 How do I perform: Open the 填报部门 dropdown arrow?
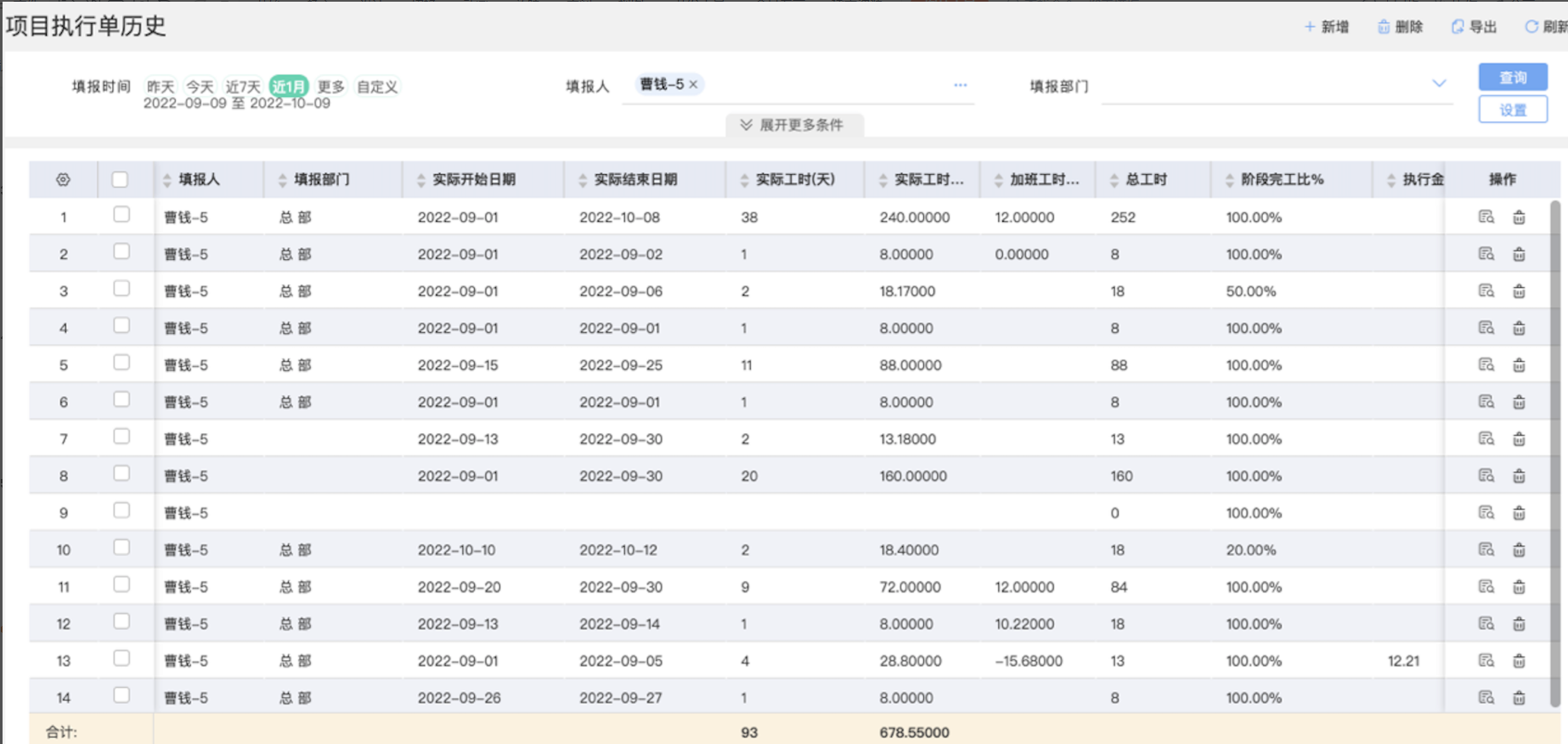click(1439, 83)
